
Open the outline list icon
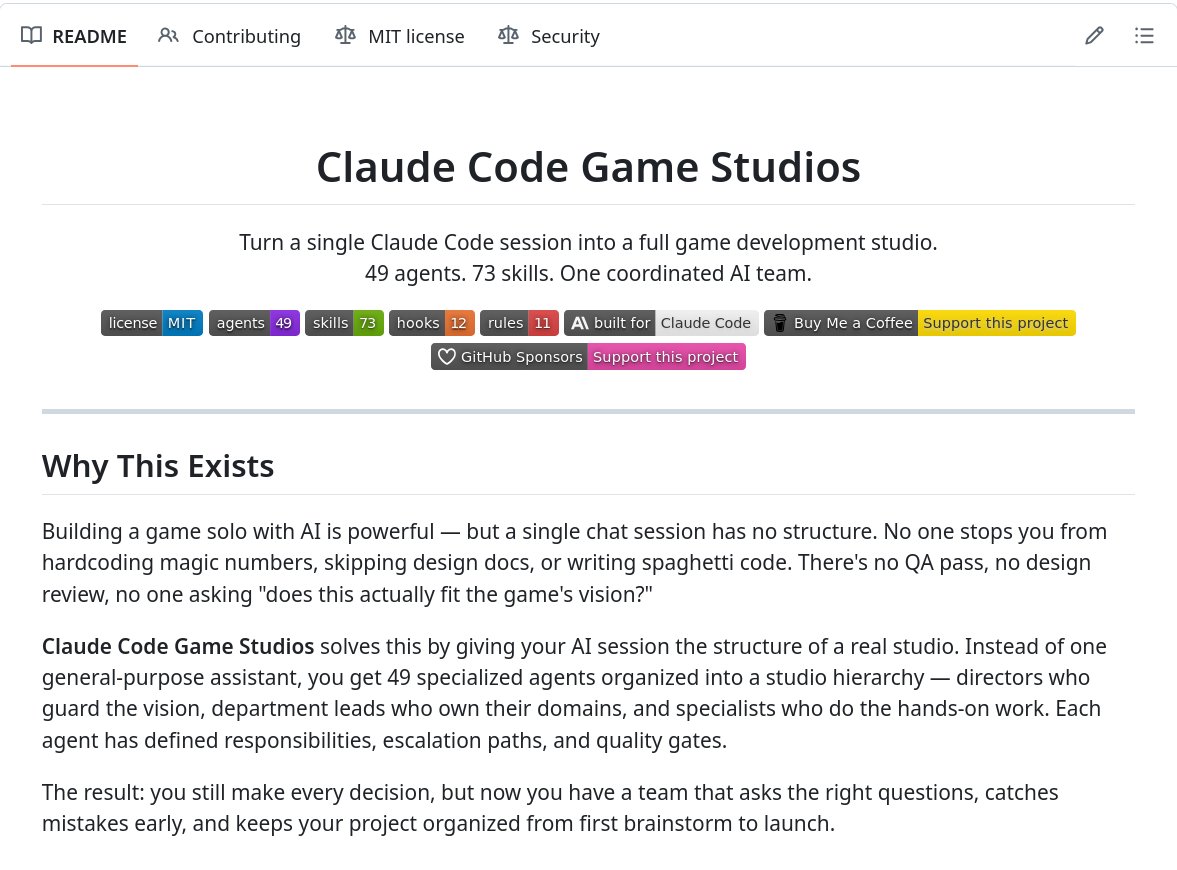(x=1143, y=35)
